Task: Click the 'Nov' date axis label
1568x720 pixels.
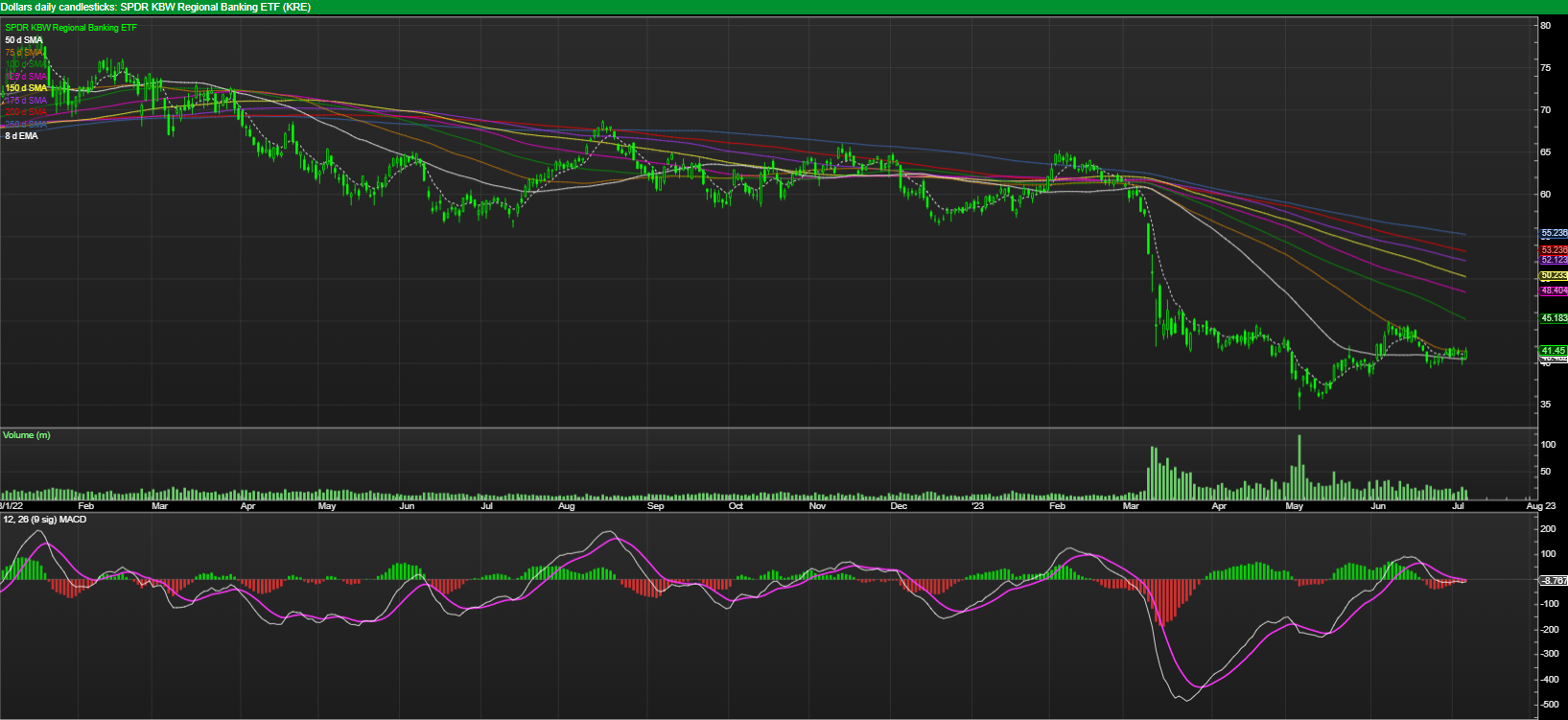Action: [817, 505]
